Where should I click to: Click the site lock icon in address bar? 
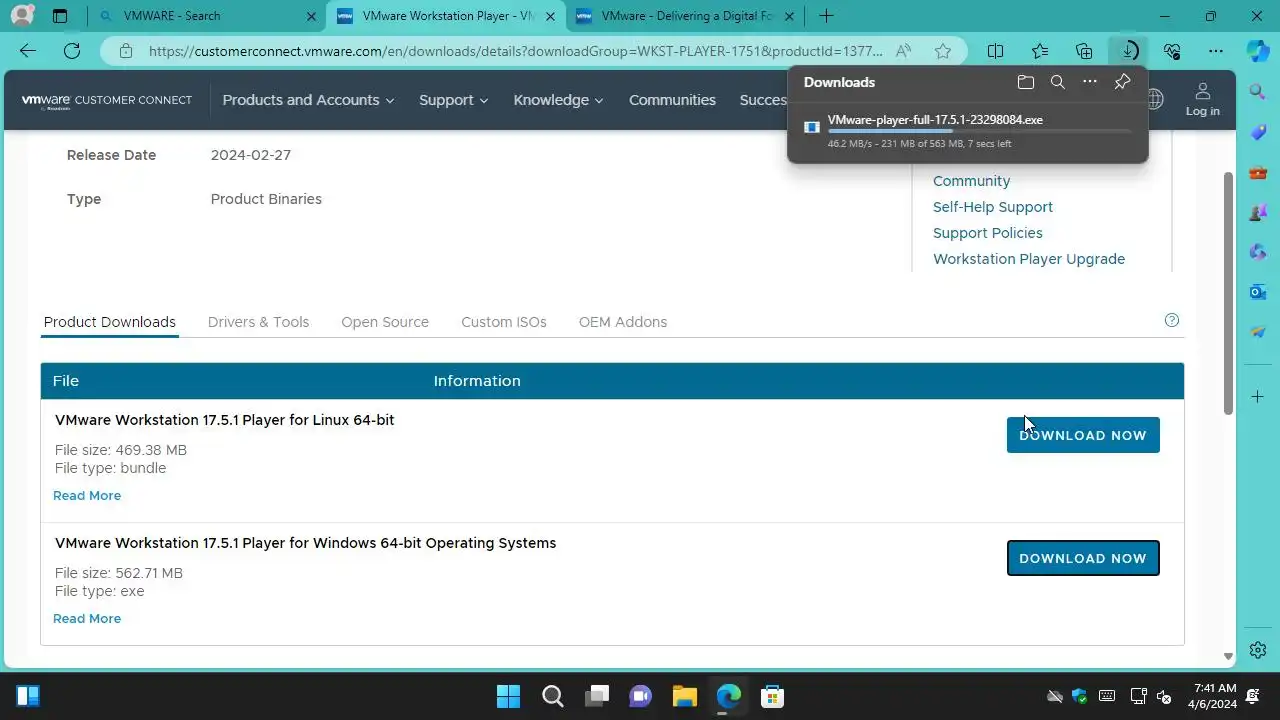(125, 51)
